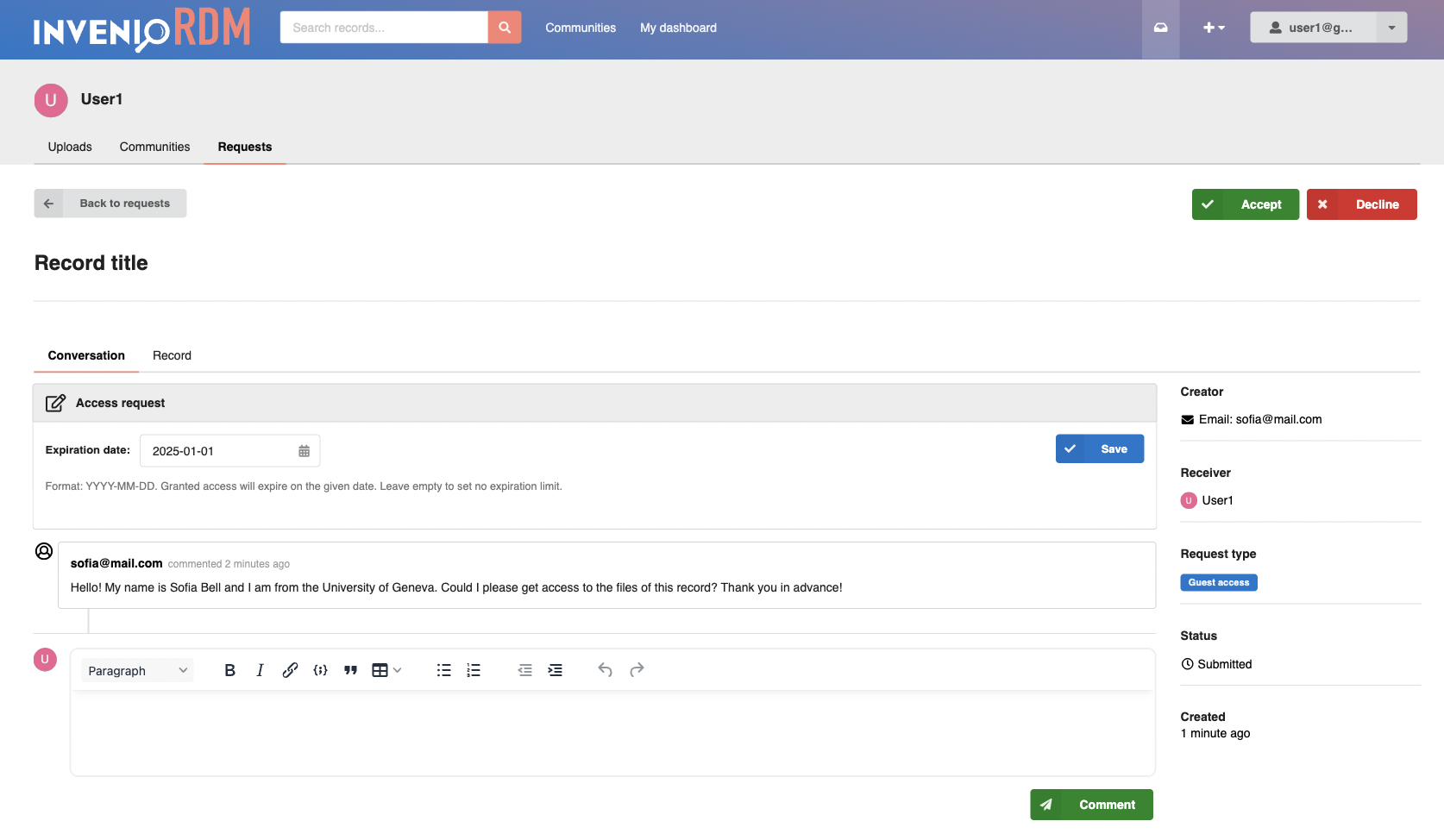The height and width of the screenshot is (840, 1444).
Task: Click the insert link icon
Action: [290, 670]
